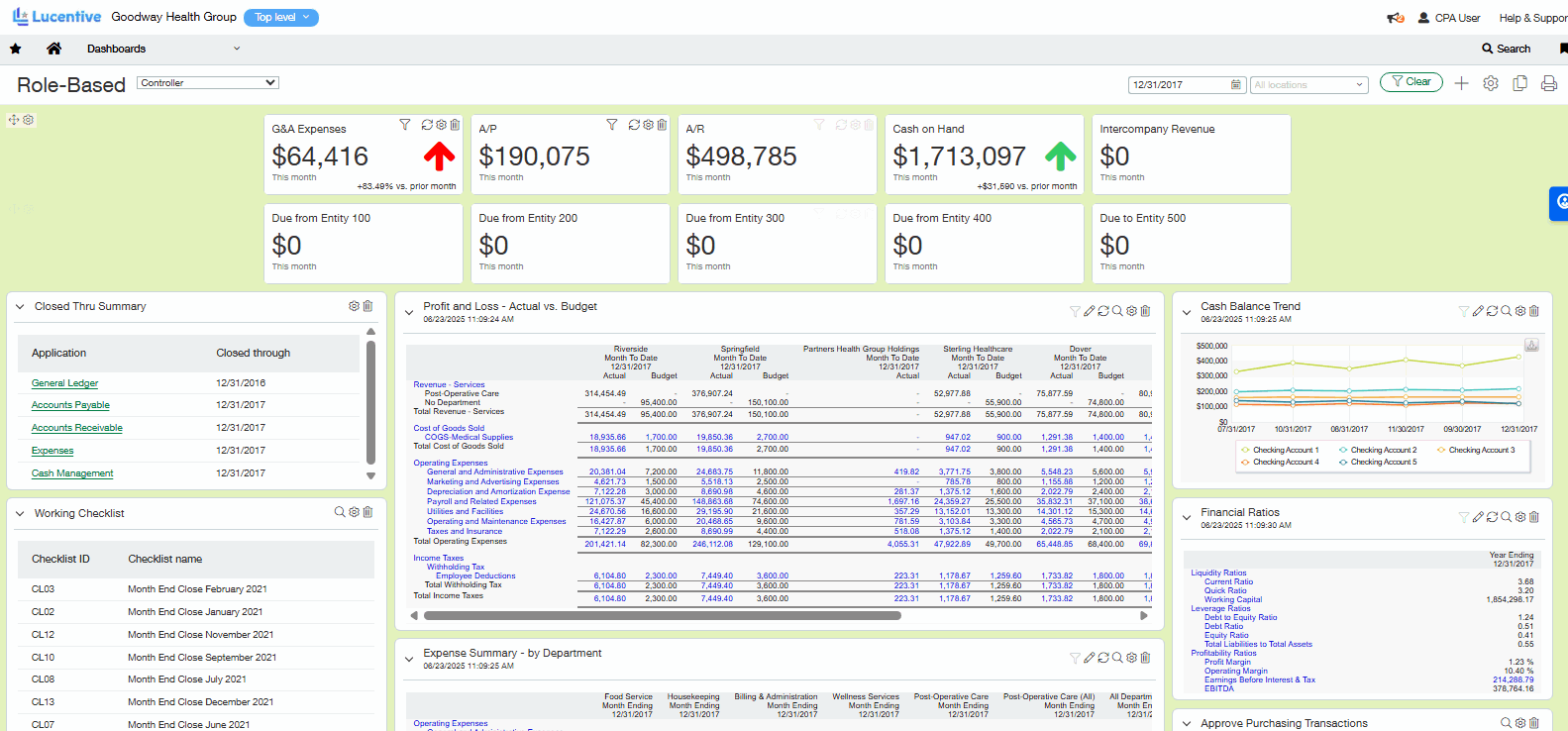Image resolution: width=1568 pixels, height=731 pixels.
Task: Open the Accounts Payable link
Action: (x=70, y=405)
